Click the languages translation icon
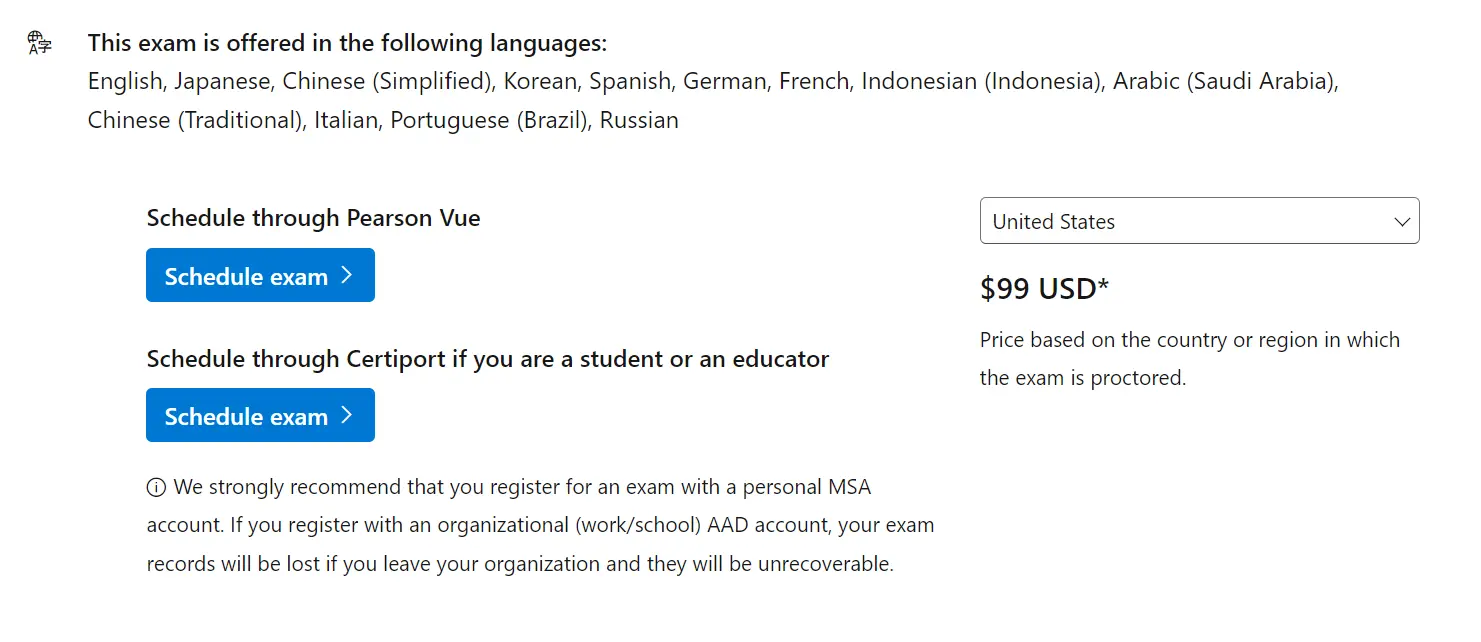This screenshot has height=642, width=1481. [40, 43]
